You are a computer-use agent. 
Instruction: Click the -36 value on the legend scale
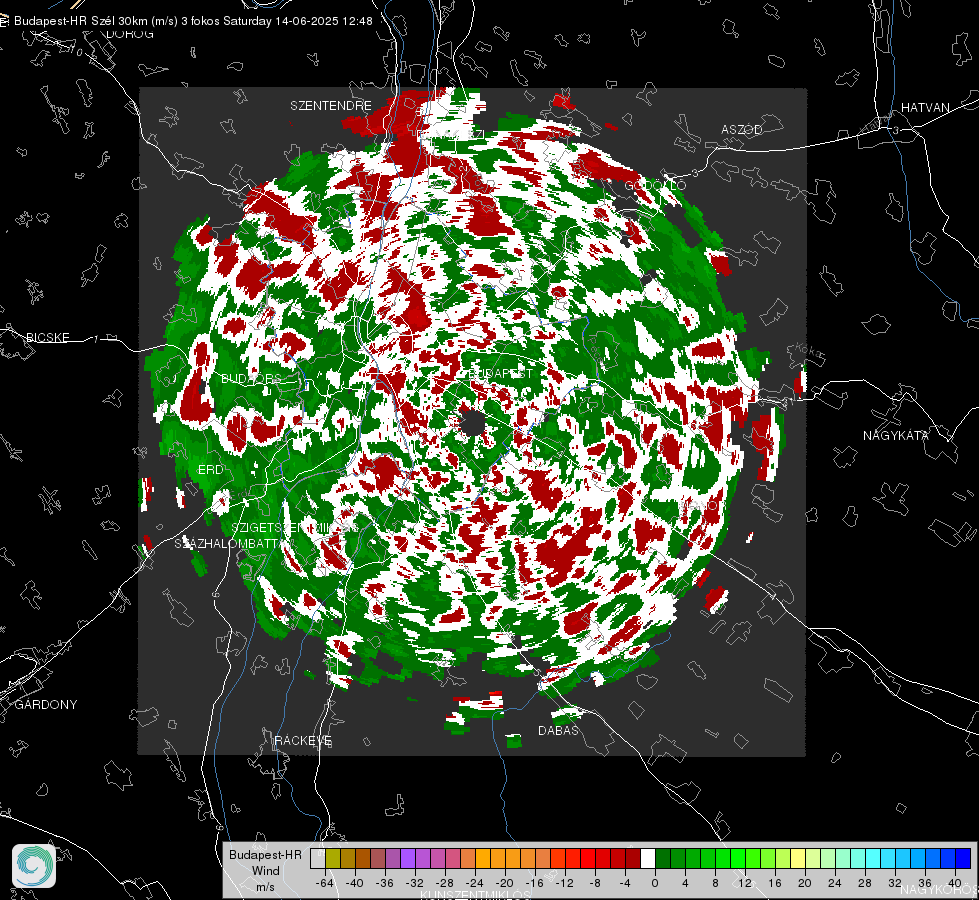click(385, 883)
